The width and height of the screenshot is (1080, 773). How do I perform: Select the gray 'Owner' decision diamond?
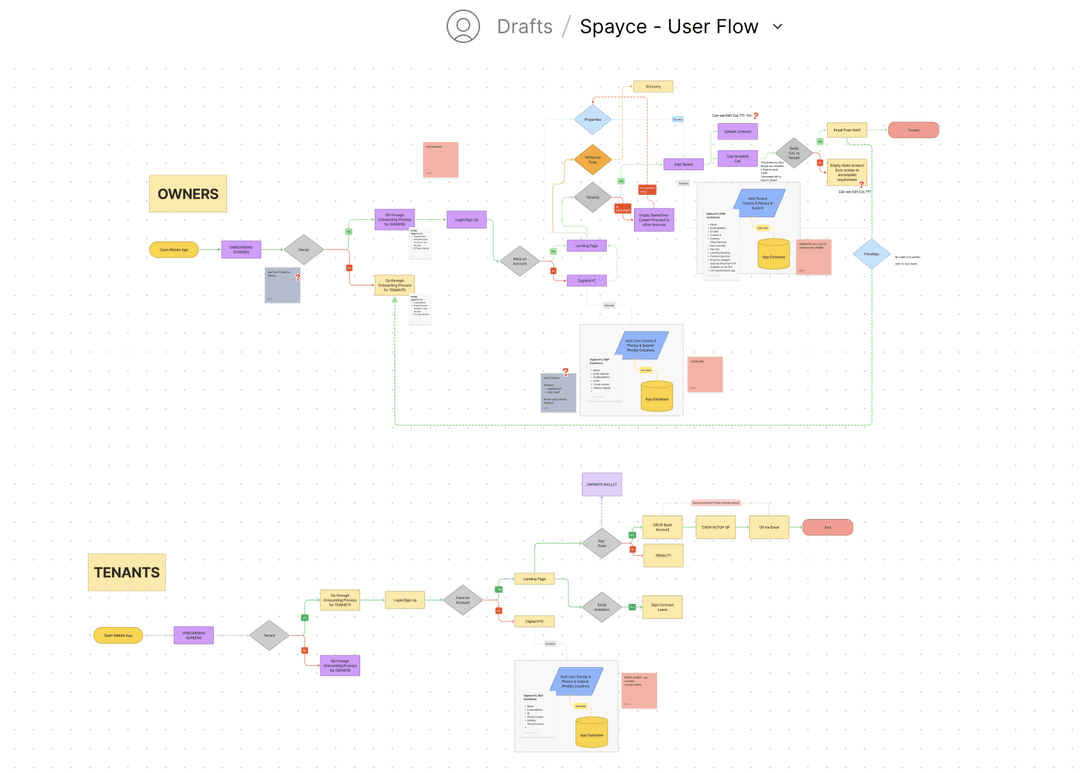pyautogui.click(x=304, y=249)
